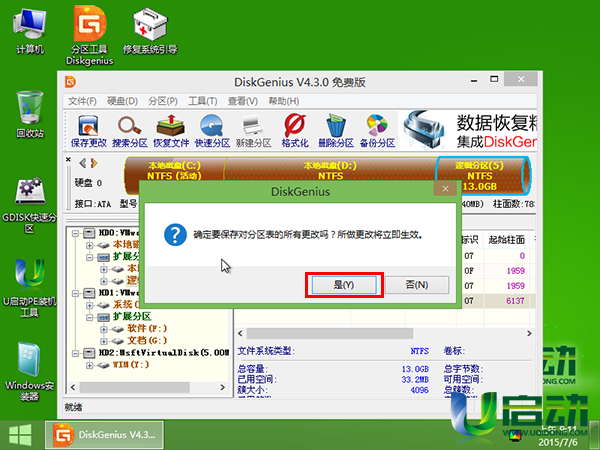Click the Format (格式化) toolbar icon
The width and height of the screenshot is (600, 450).
pos(295,131)
